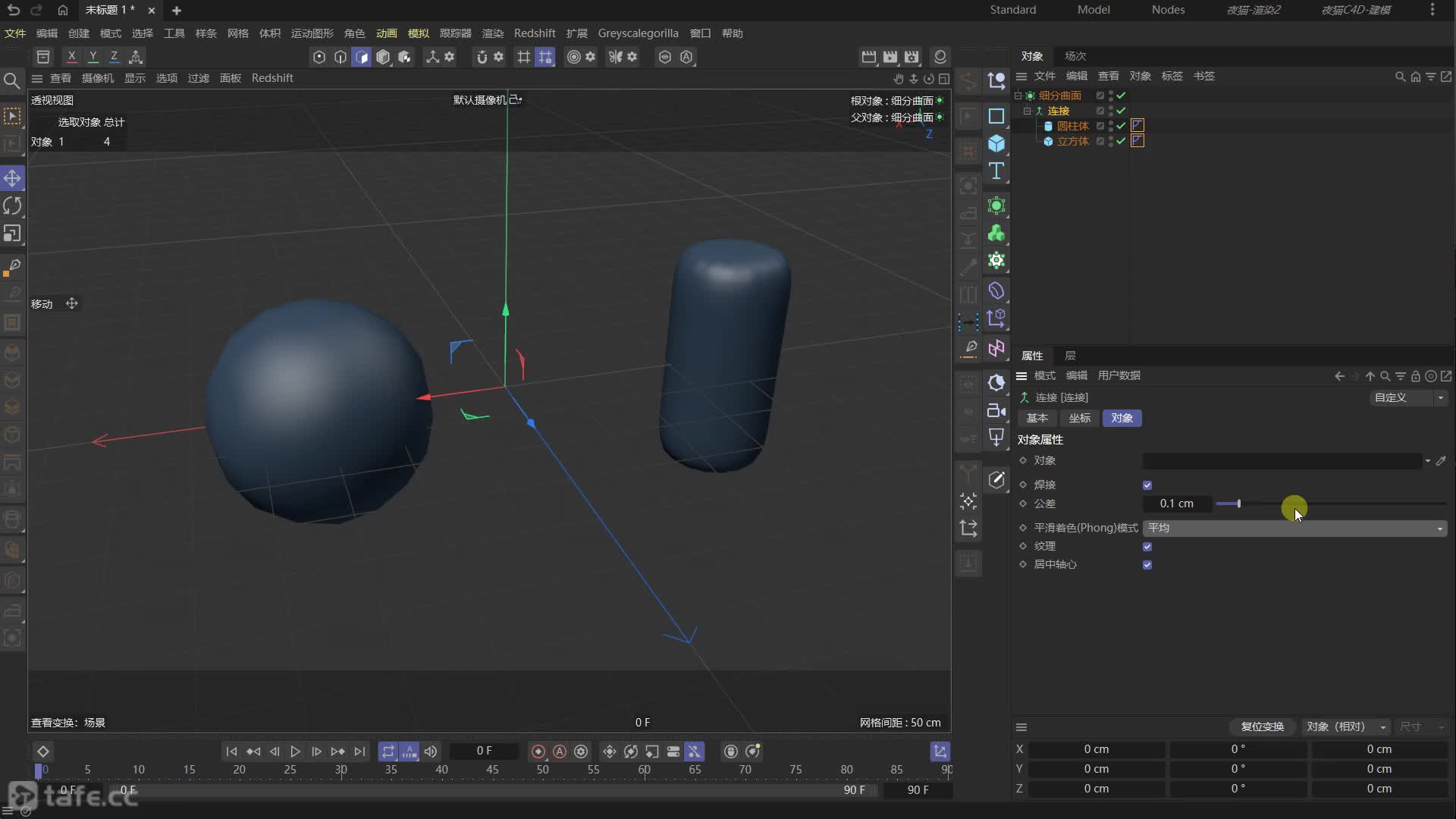Record active objects keyframe button
This screenshot has width=1456, height=819.
click(538, 752)
